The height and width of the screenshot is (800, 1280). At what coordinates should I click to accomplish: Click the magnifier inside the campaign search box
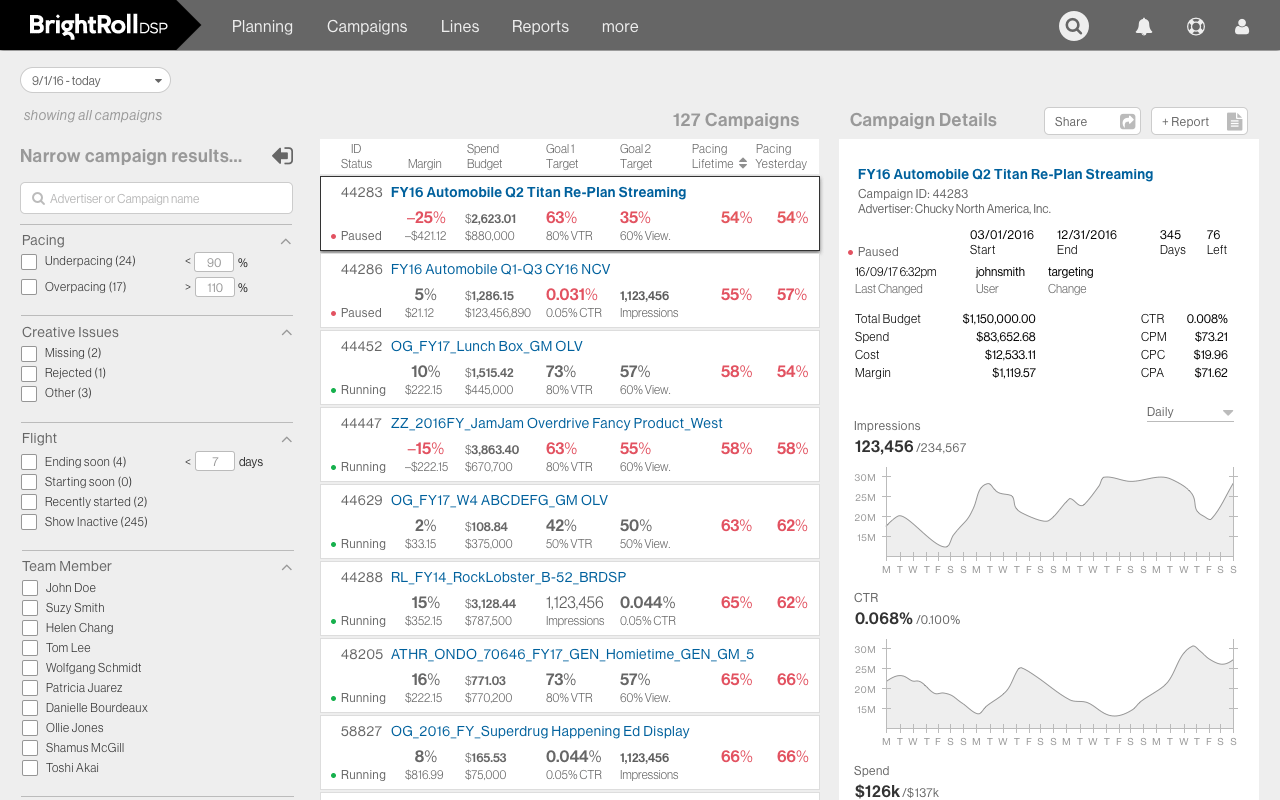38,198
